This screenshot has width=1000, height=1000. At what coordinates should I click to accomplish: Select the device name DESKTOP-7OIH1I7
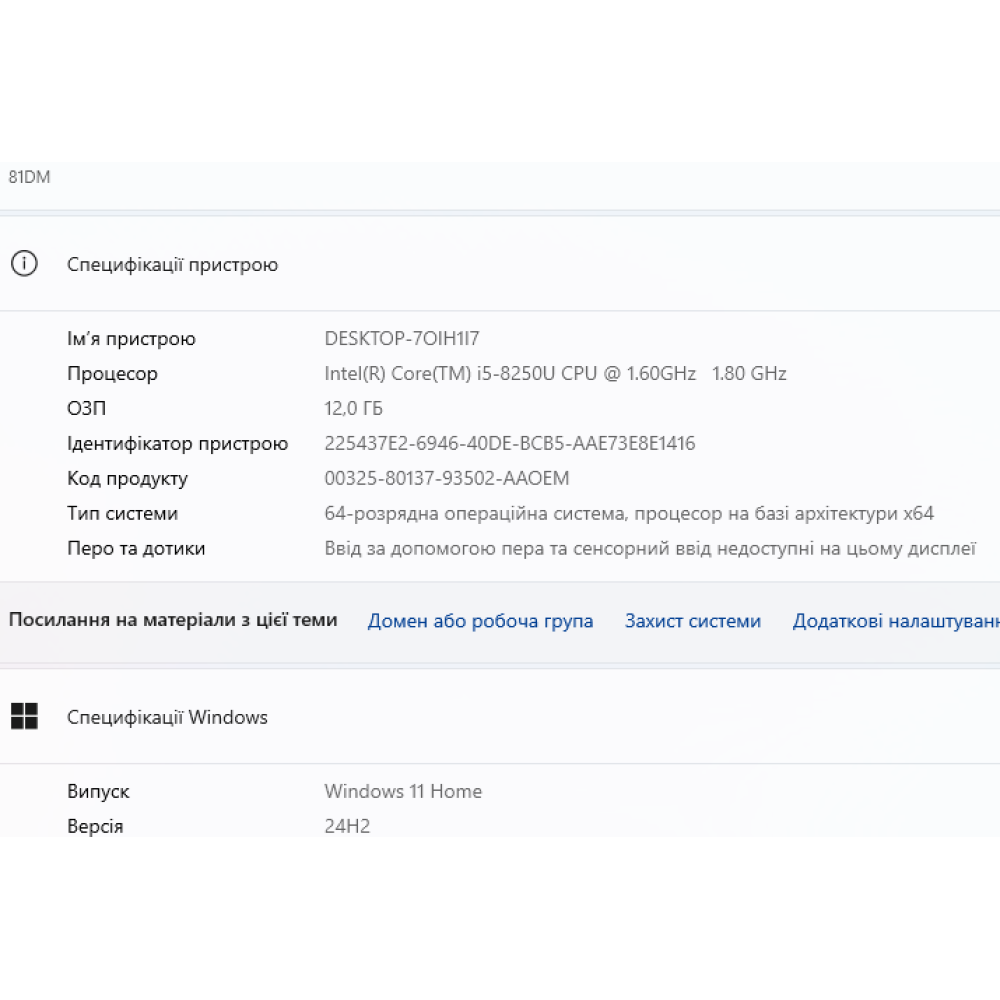pyautogui.click(x=401, y=339)
